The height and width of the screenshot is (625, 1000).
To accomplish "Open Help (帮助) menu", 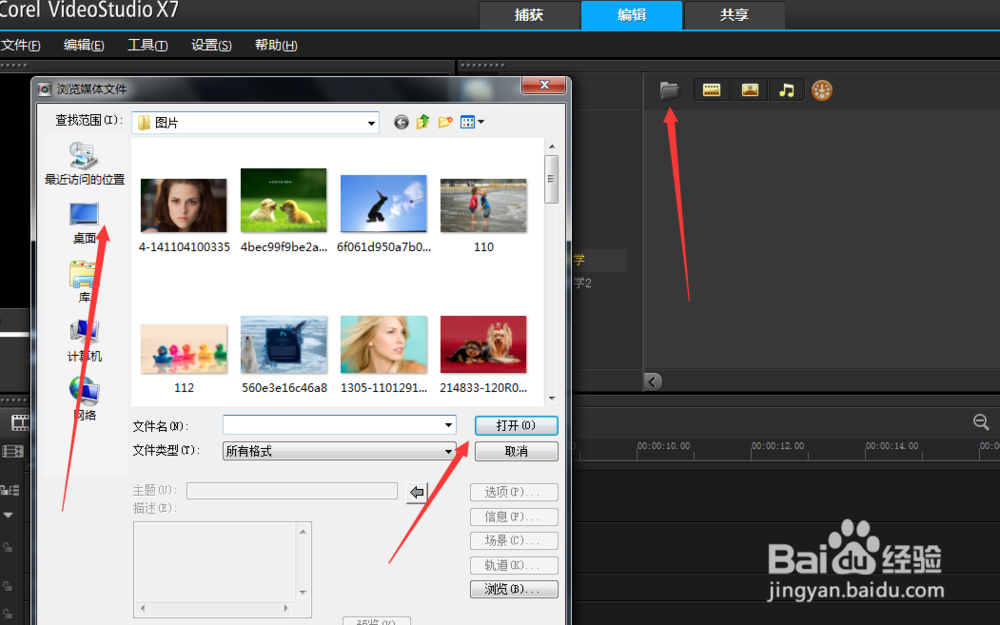I will [x=276, y=45].
